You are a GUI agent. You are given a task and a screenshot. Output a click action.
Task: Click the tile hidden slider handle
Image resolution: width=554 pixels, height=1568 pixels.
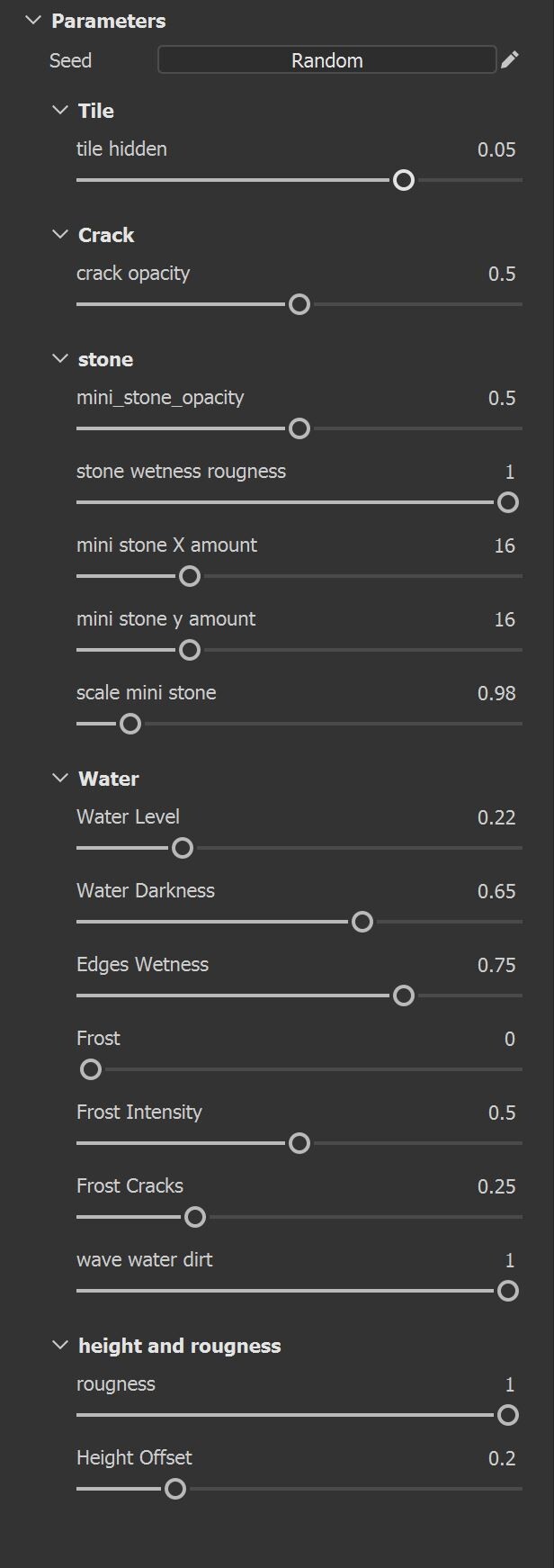tap(404, 180)
